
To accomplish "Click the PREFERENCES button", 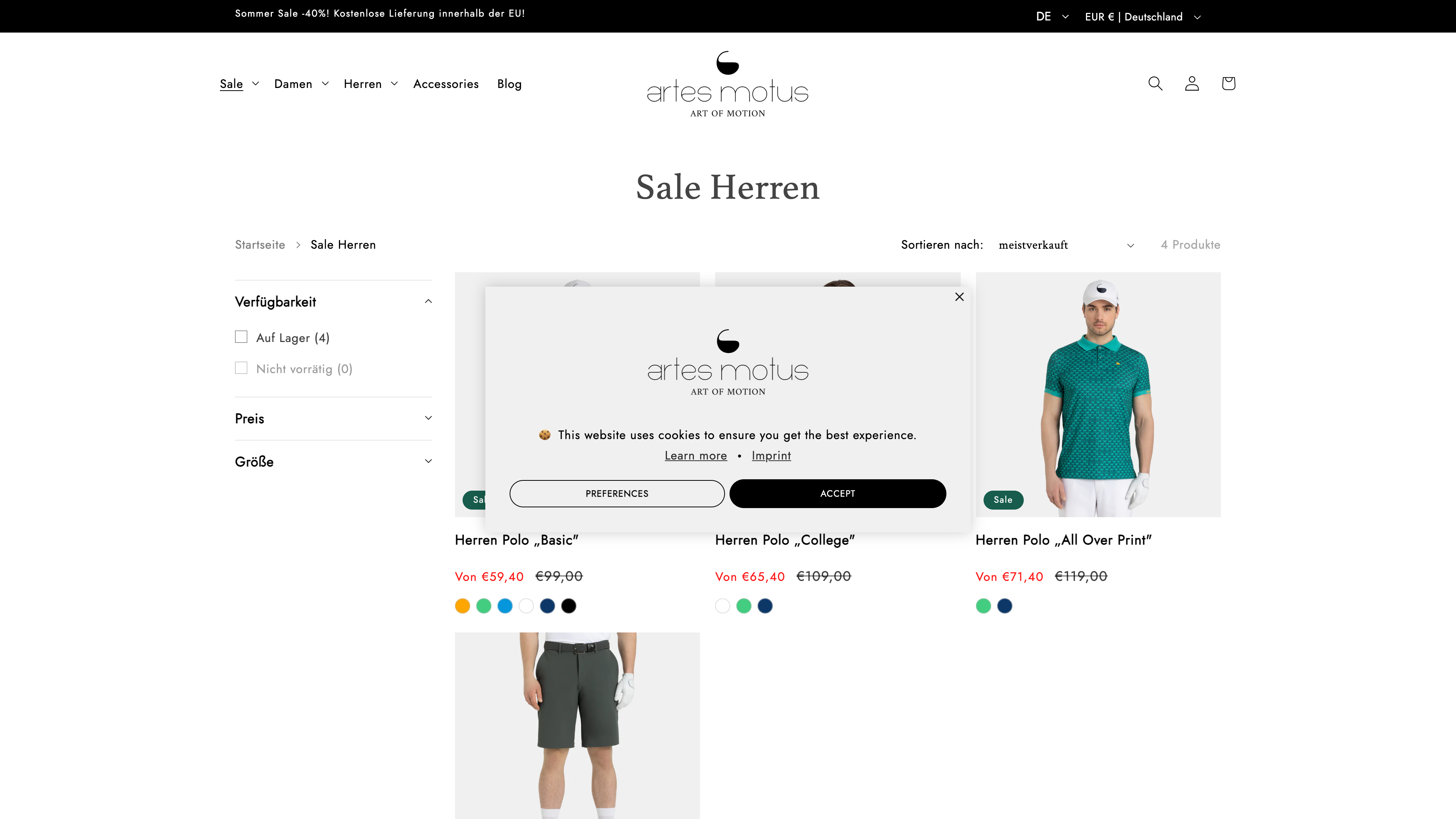I will click(x=617, y=493).
